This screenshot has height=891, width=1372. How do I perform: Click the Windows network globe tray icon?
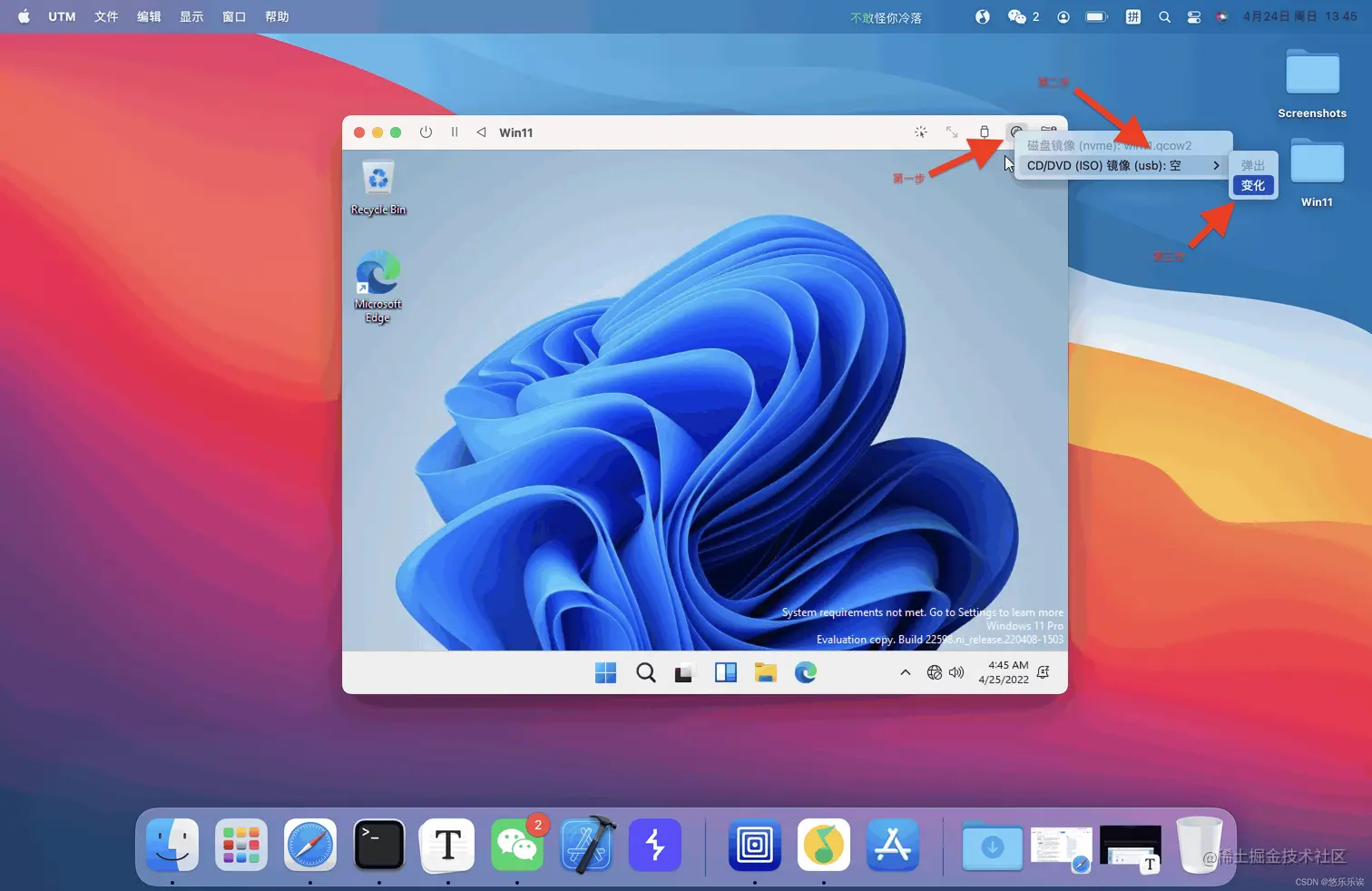[x=935, y=672]
